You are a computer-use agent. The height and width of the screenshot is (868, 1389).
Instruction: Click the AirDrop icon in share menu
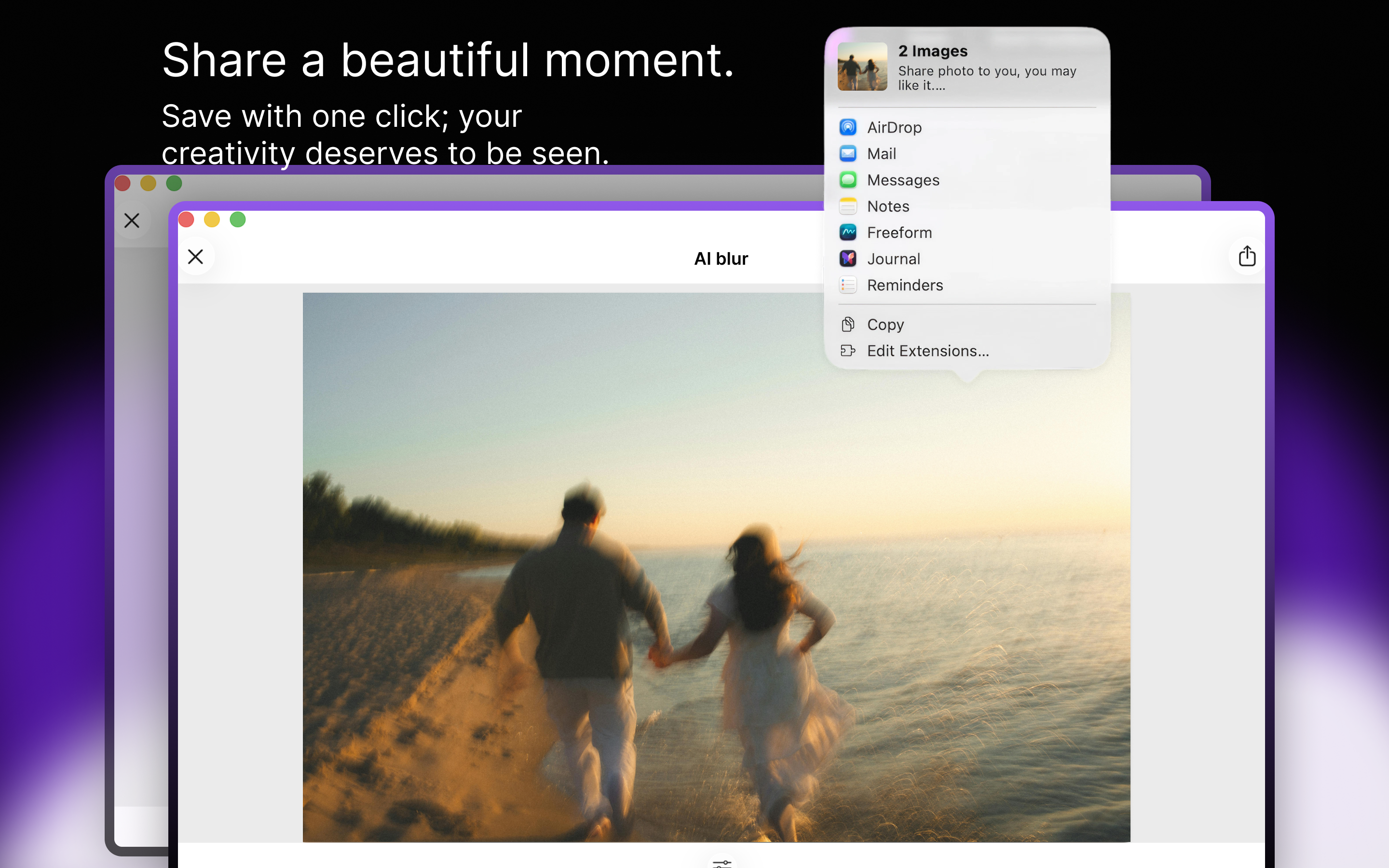[x=848, y=127]
